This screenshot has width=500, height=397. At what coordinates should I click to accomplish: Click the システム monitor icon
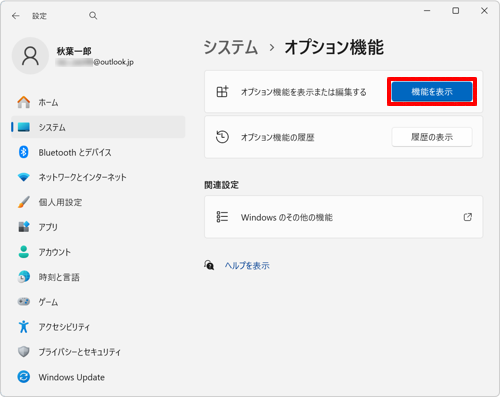coord(24,127)
